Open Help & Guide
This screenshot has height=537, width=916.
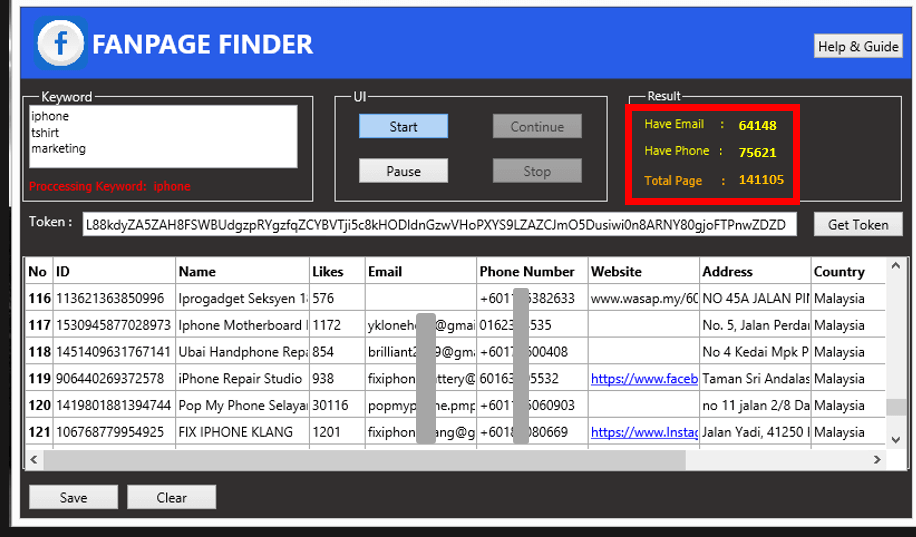(858, 46)
